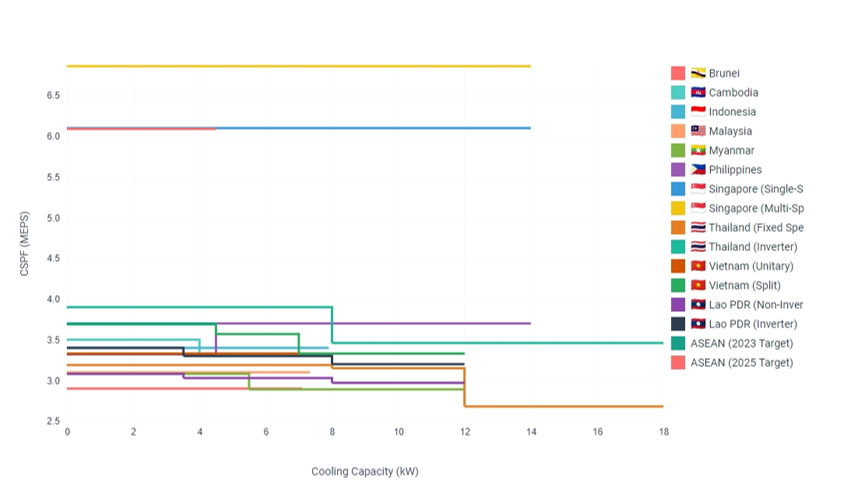Click the ASEAN (2023 Target) legend swatch
The height and width of the screenshot is (492, 856).
[x=678, y=343]
